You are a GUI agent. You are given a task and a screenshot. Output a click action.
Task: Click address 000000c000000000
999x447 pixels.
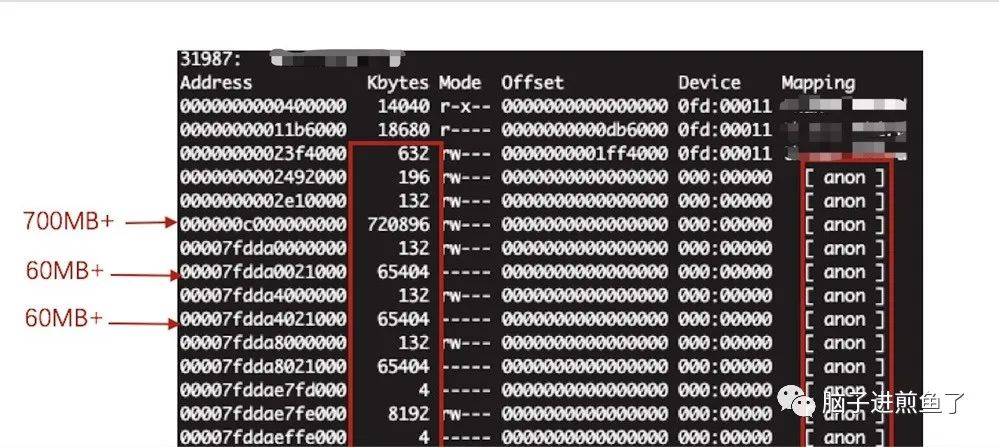(x=263, y=225)
